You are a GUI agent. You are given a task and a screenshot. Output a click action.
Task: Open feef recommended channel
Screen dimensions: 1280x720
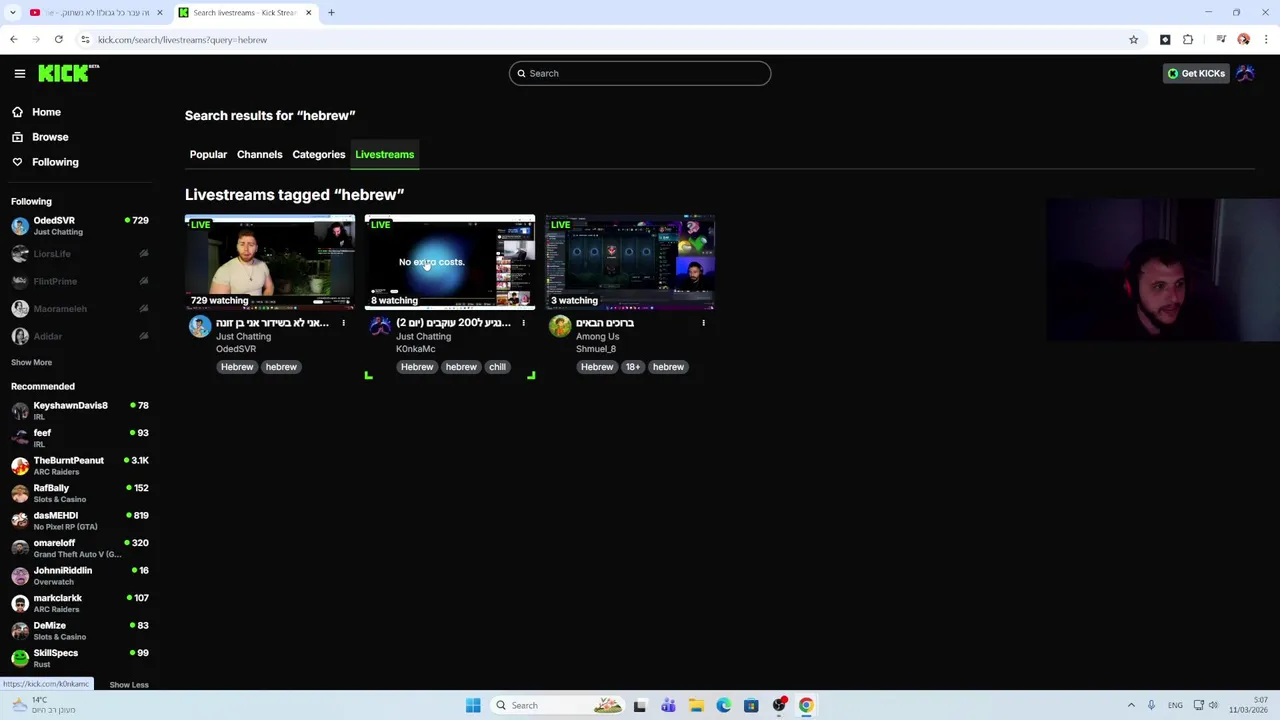pyautogui.click(x=80, y=438)
